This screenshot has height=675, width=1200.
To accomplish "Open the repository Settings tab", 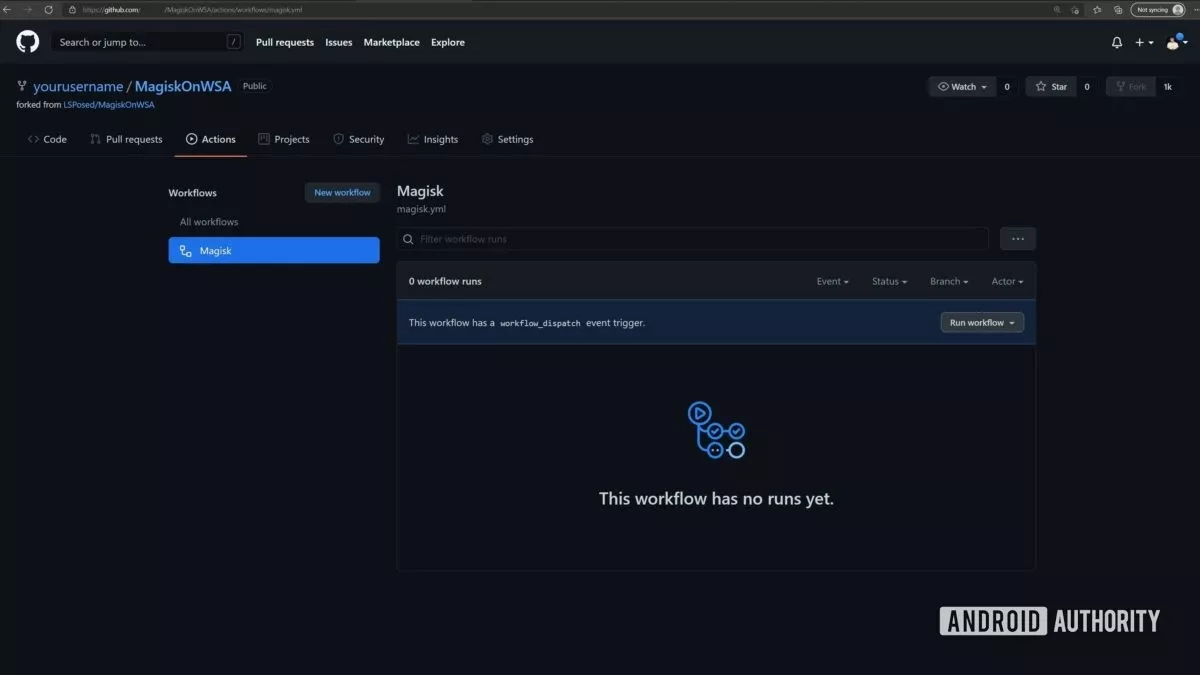I will tap(508, 139).
